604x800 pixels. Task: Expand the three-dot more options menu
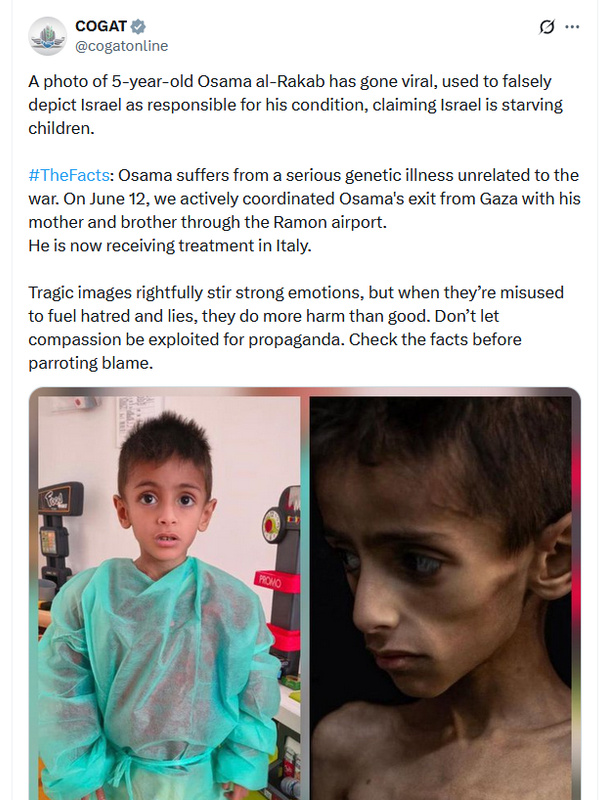[x=572, y=27]
